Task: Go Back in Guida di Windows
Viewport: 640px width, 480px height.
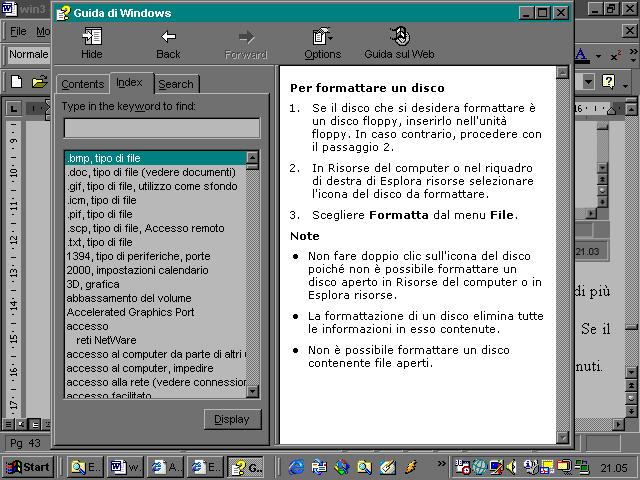Action: pos(168,43)
